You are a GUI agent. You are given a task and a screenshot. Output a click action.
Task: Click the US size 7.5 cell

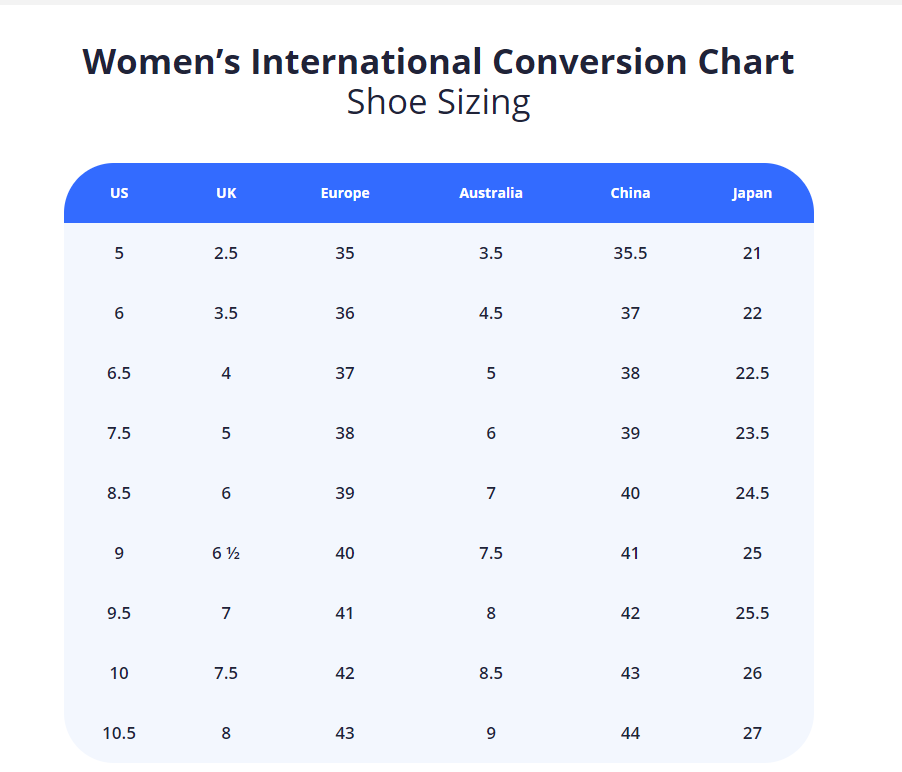(119, 433)
